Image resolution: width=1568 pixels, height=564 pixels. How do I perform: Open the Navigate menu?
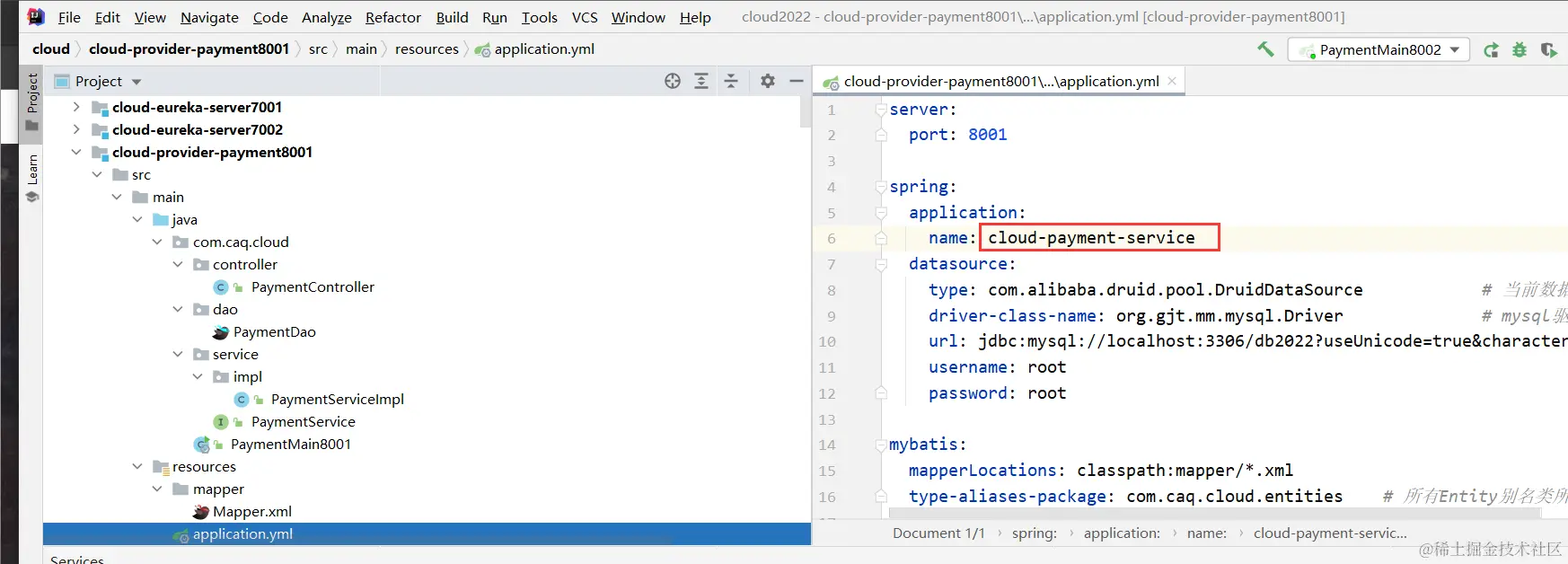pos(209,17)
